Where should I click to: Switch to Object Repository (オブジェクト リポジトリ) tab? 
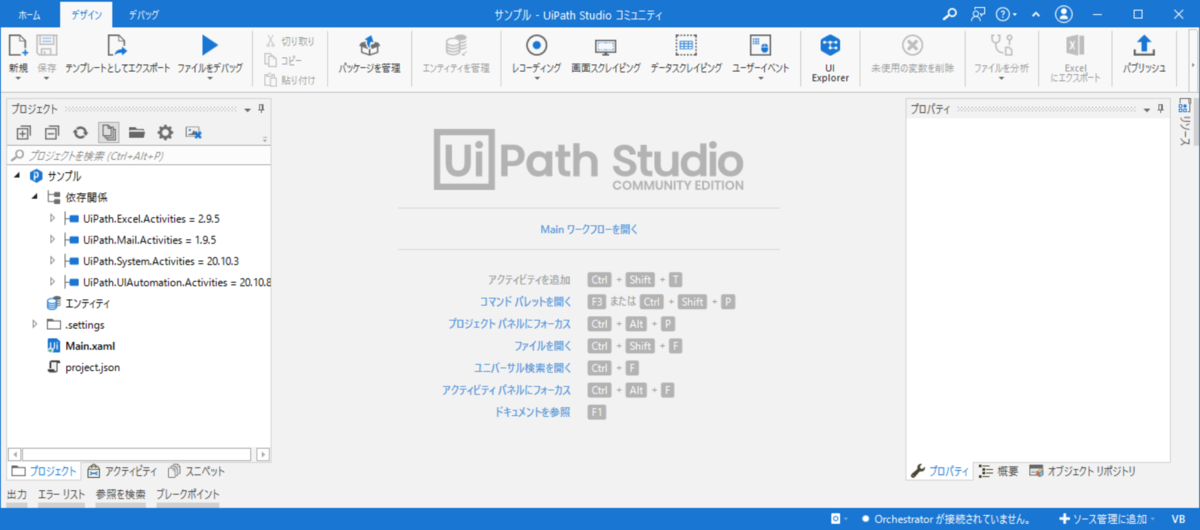pos(1083,471)
